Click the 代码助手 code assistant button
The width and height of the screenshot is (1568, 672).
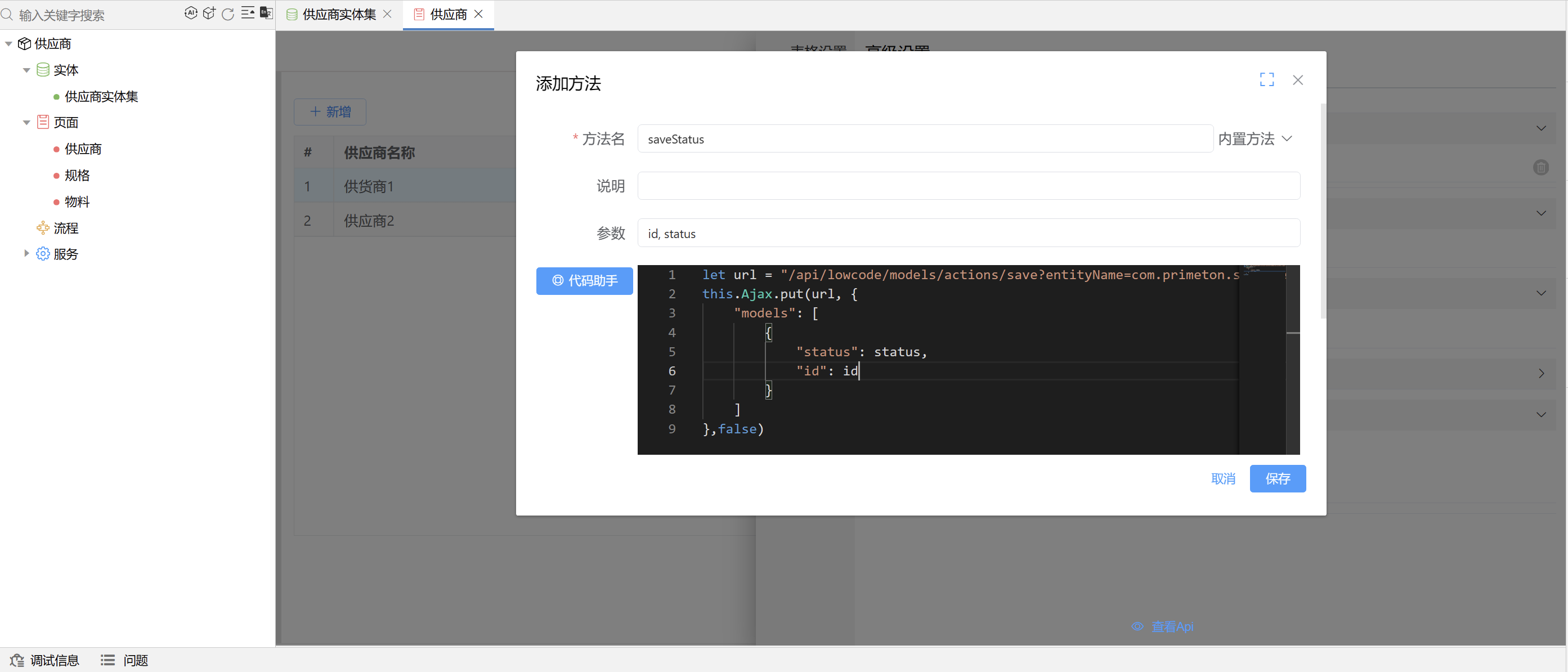(x=584, y=281)
